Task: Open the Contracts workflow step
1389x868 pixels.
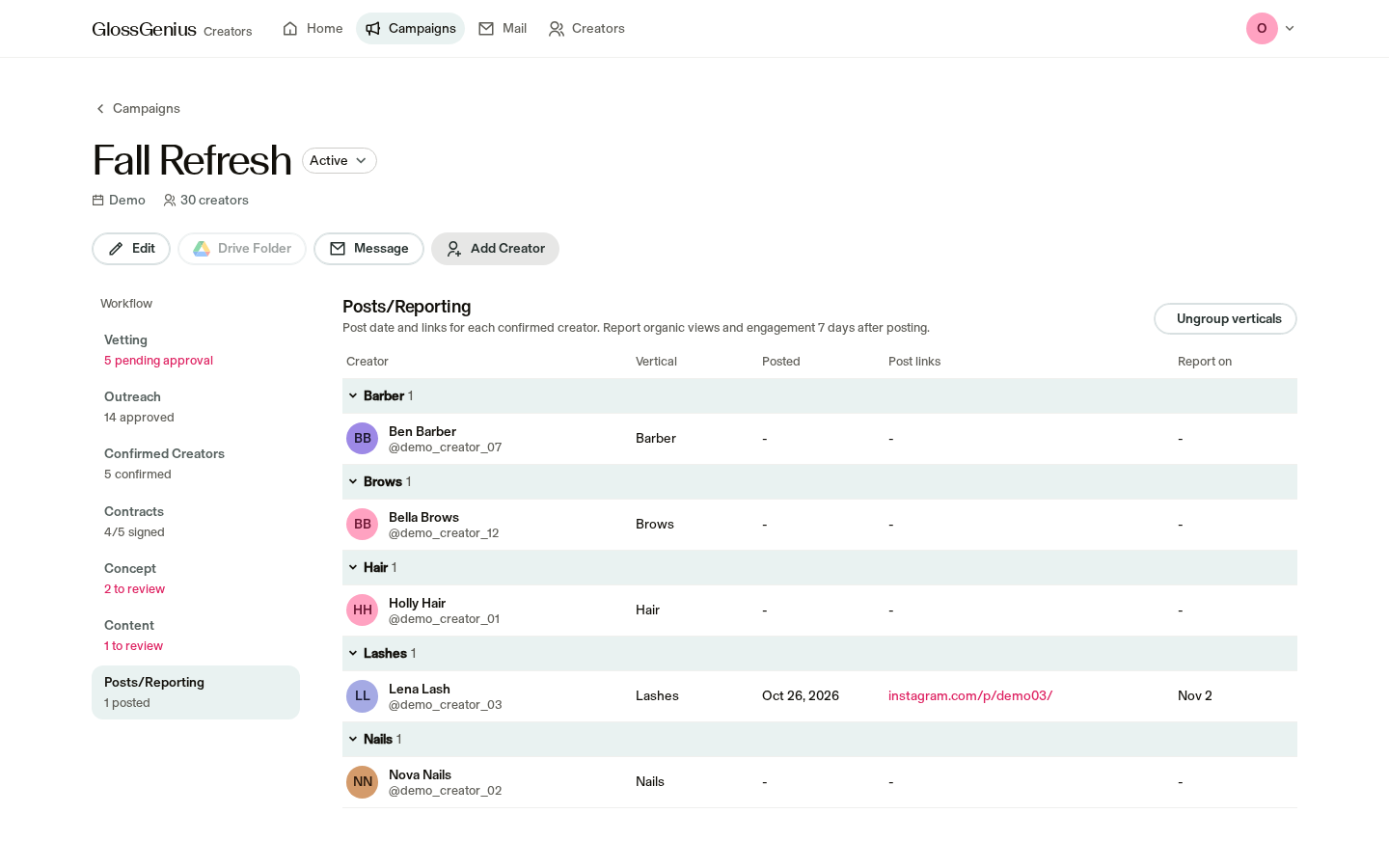Action: point(196,522)
